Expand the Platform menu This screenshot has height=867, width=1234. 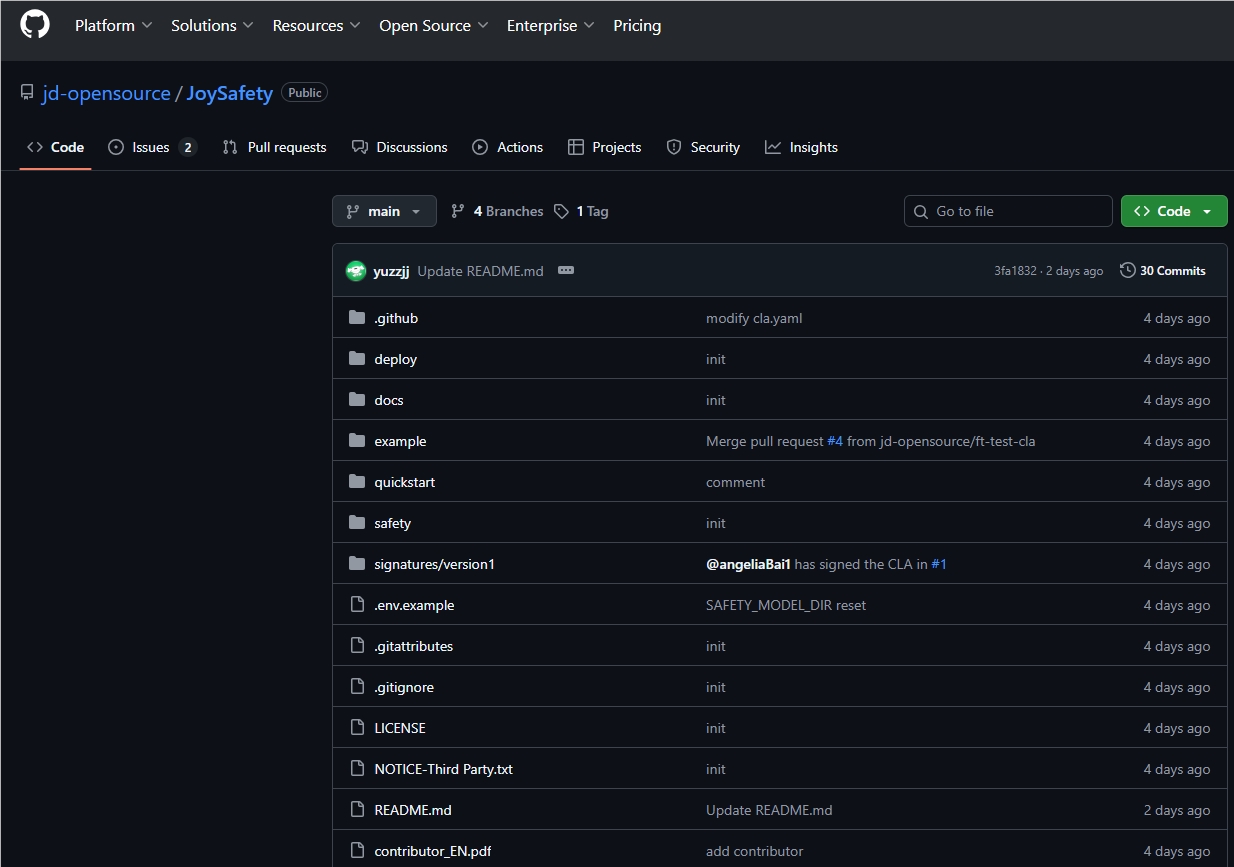point(113,26)
